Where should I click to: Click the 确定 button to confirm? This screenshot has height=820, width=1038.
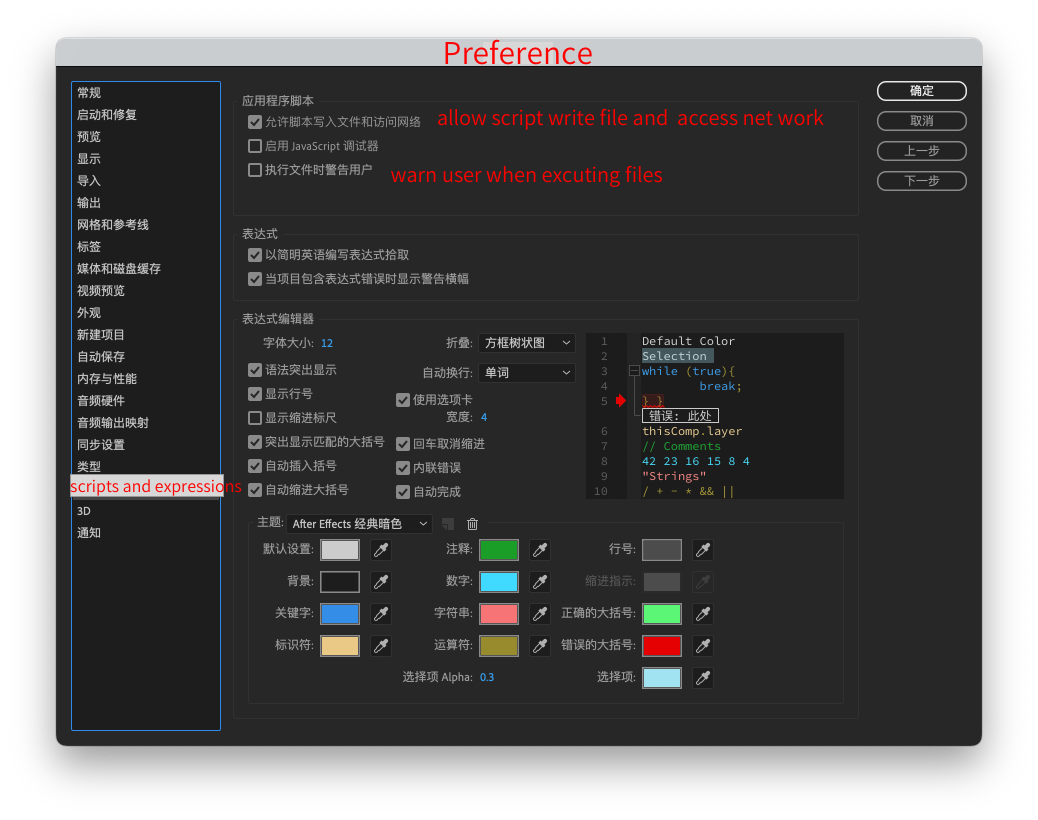click(x=921, y=90)
